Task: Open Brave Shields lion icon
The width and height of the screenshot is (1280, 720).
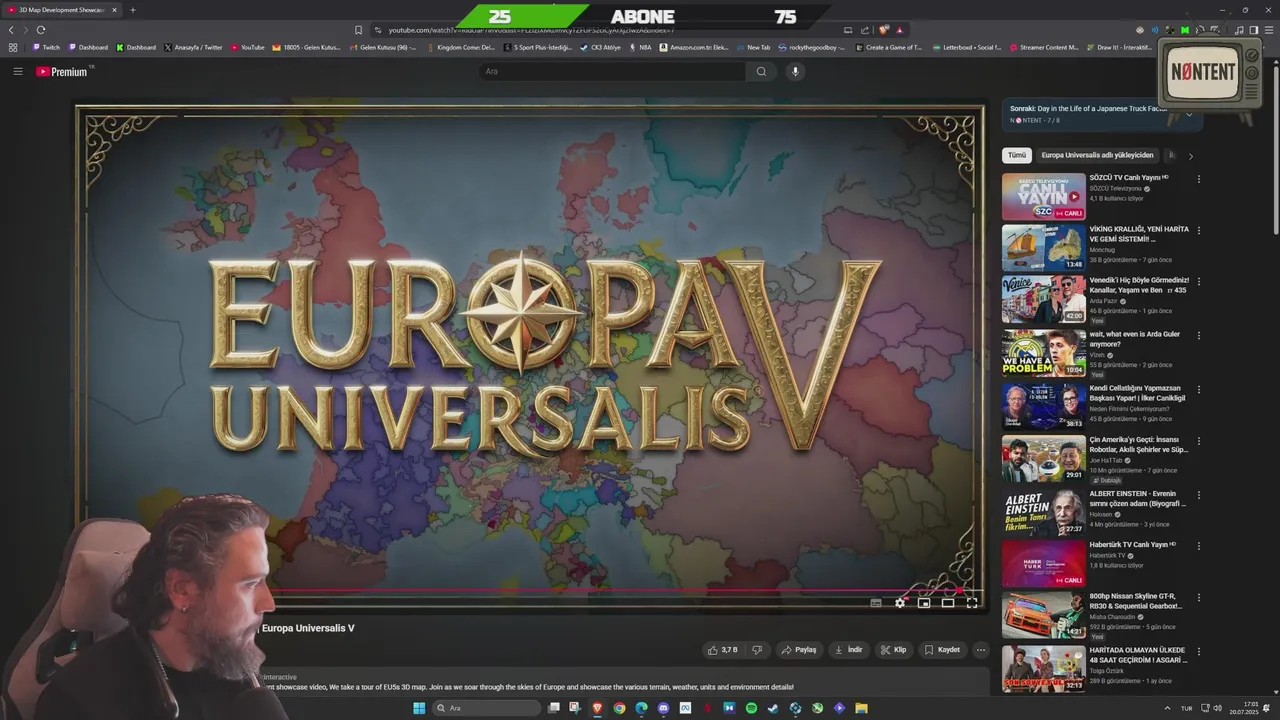Action: click(x=884, y=30)
